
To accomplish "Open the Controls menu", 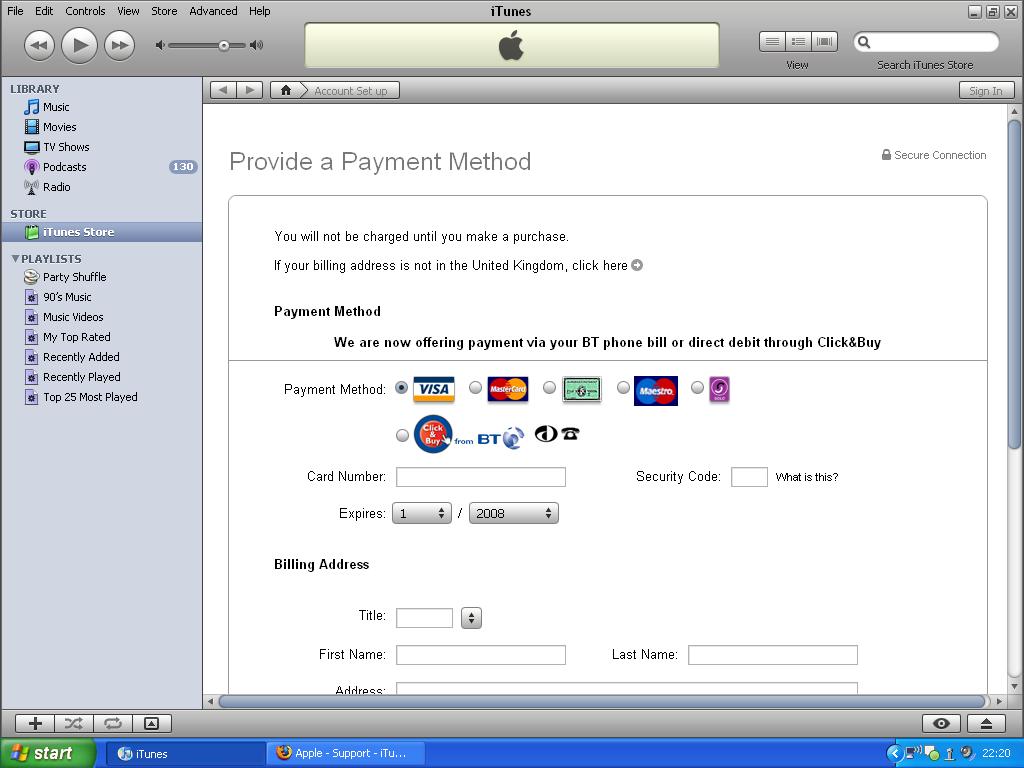I will point(86,11).
